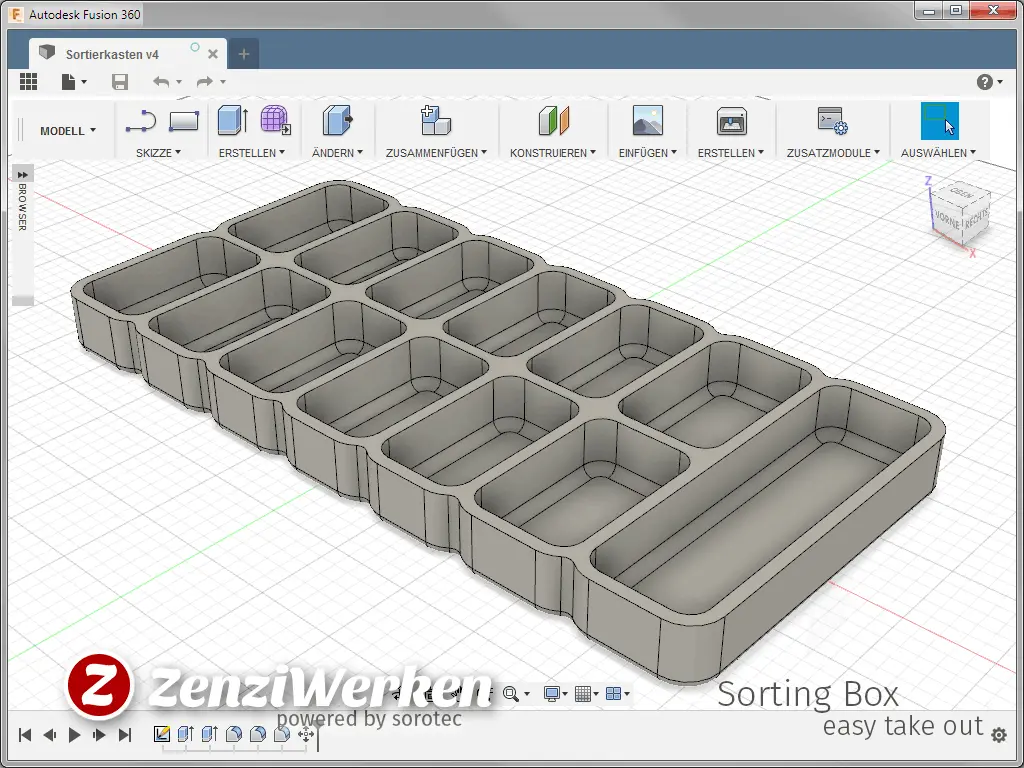This screenshot has height=768, width=1024.
Task: Expand the Browser panel arrows
Action: 23,174
